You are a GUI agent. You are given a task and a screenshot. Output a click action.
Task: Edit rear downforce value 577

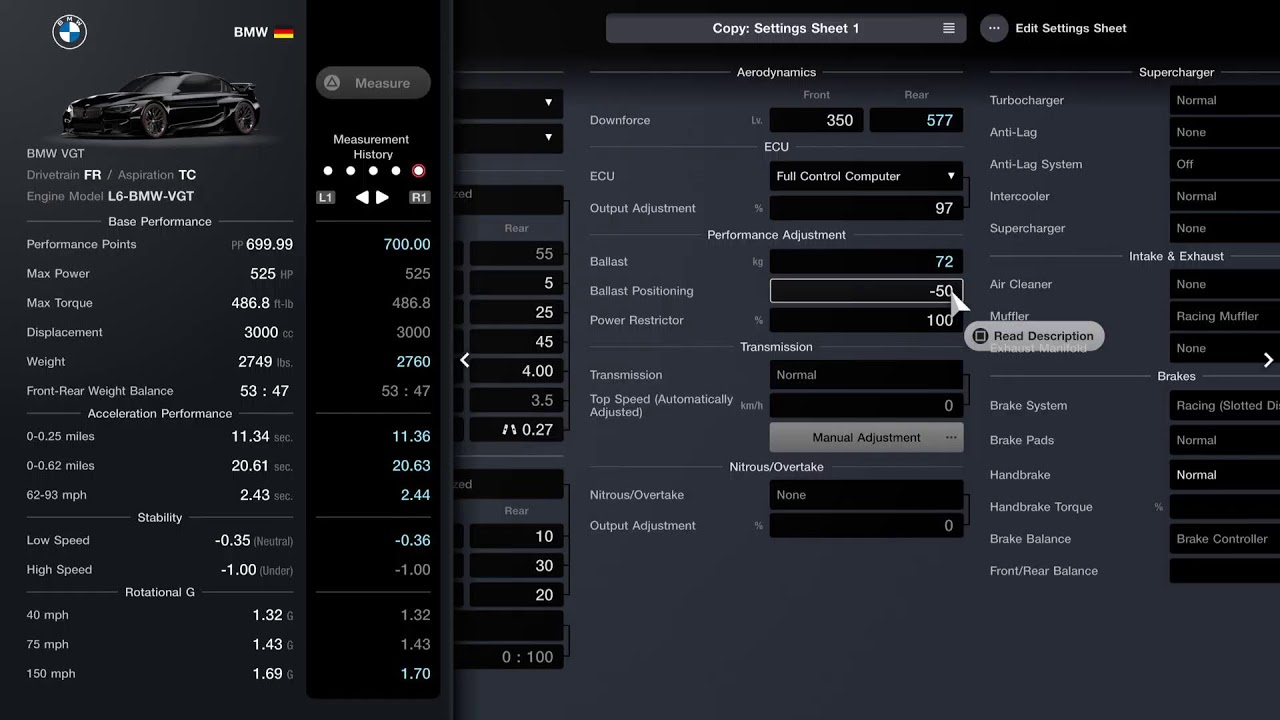tap(917, 120)
